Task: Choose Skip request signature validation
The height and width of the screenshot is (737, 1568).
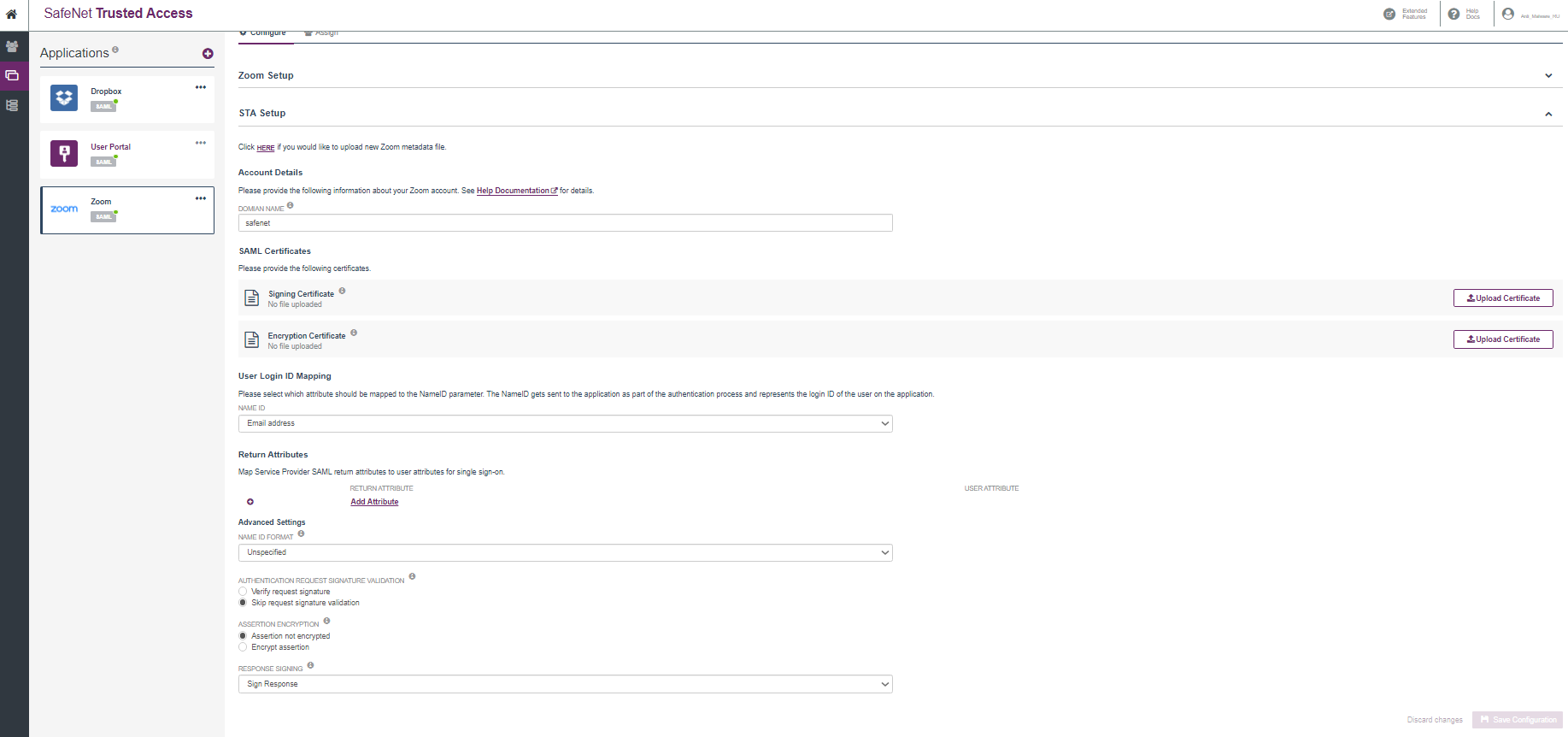Action: 243,603
